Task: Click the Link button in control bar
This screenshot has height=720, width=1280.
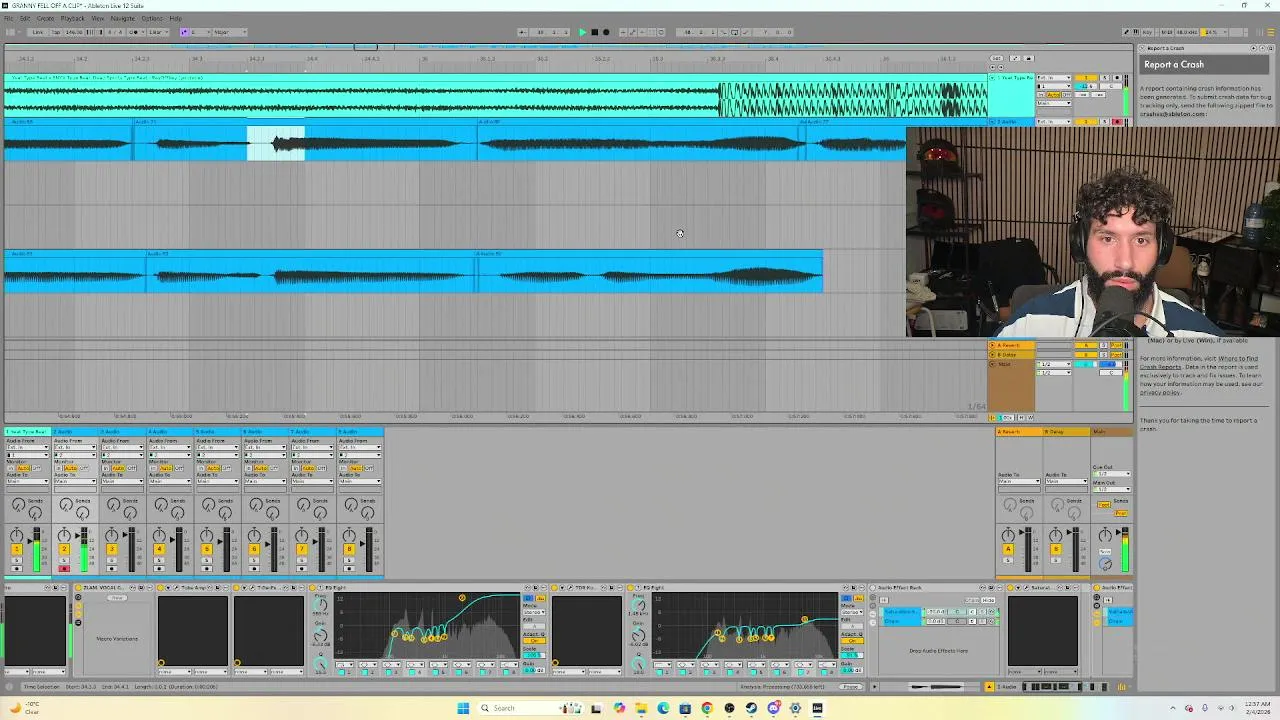Action: click(37, 32)
